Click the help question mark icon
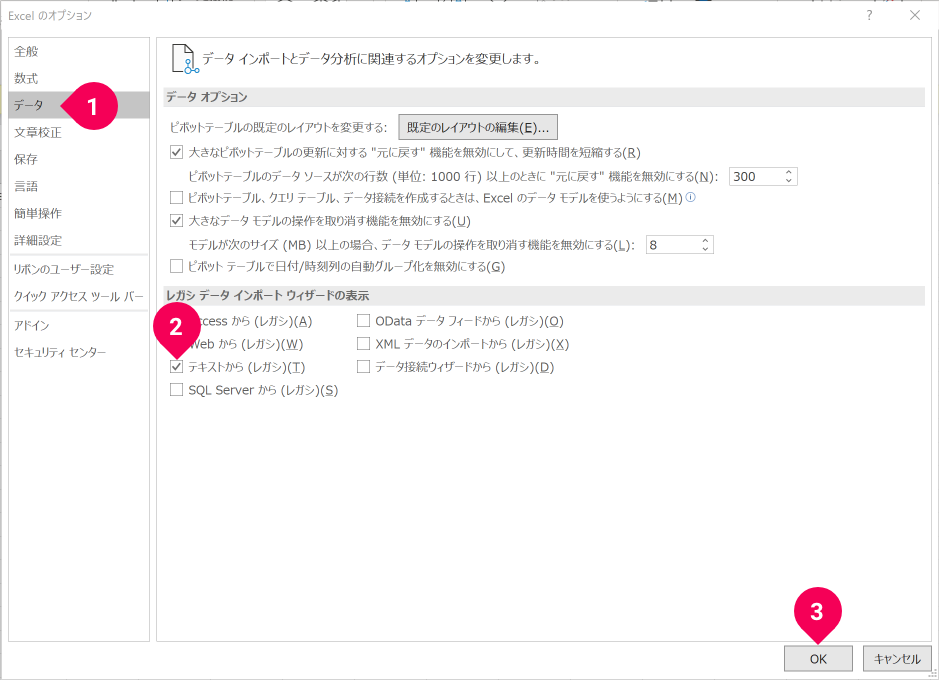Viewport: 939px width, 680px height. [870, 16]
